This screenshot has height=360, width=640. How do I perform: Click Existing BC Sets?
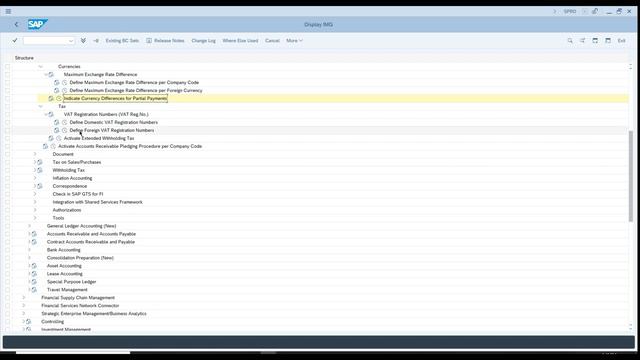click(122, 40)
